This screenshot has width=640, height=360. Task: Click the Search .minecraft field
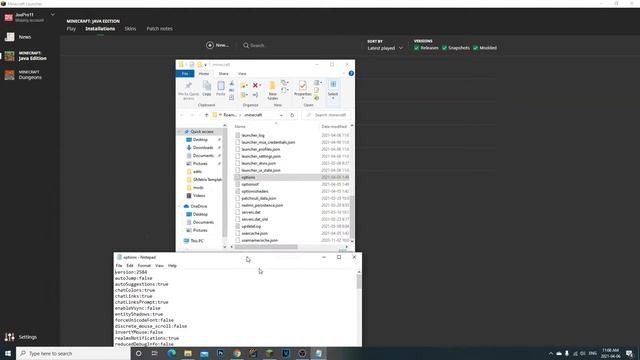[326, 115]
